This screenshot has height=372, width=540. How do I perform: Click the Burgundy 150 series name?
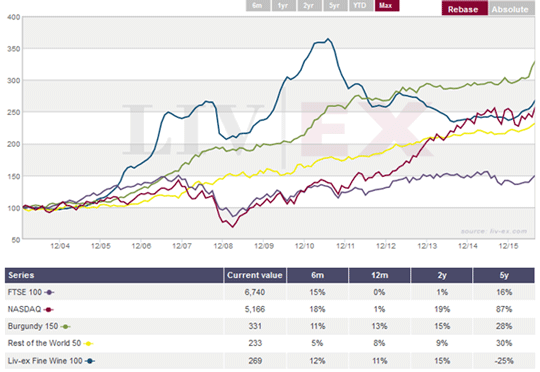(33, 326)
